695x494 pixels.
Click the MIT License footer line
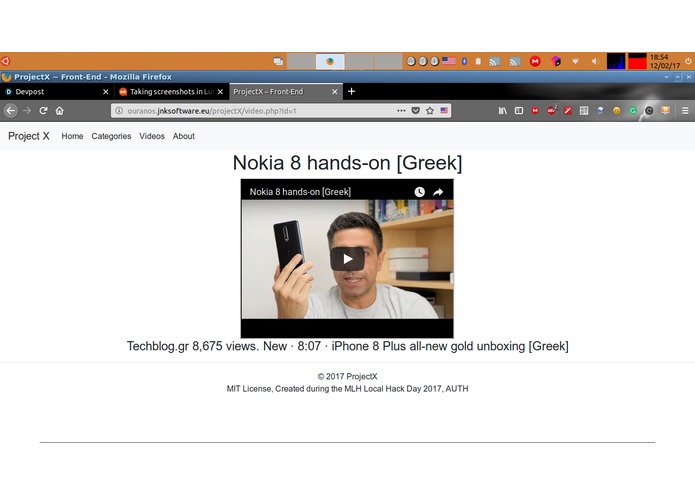coord(348,389)
